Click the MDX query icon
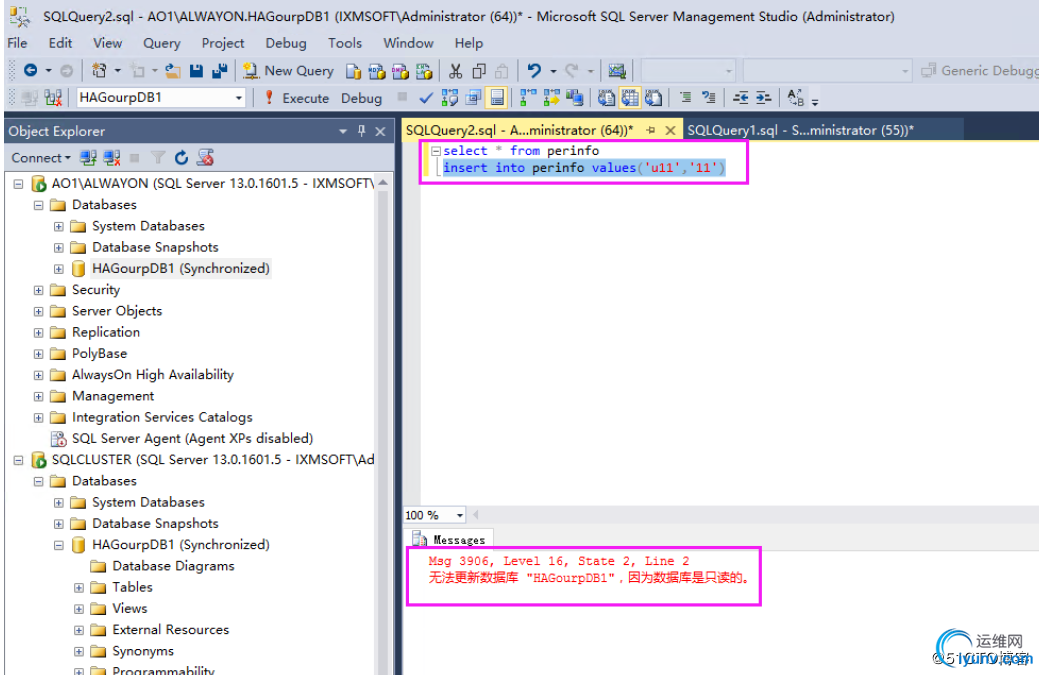The image size is (1039, 675). 376,71
